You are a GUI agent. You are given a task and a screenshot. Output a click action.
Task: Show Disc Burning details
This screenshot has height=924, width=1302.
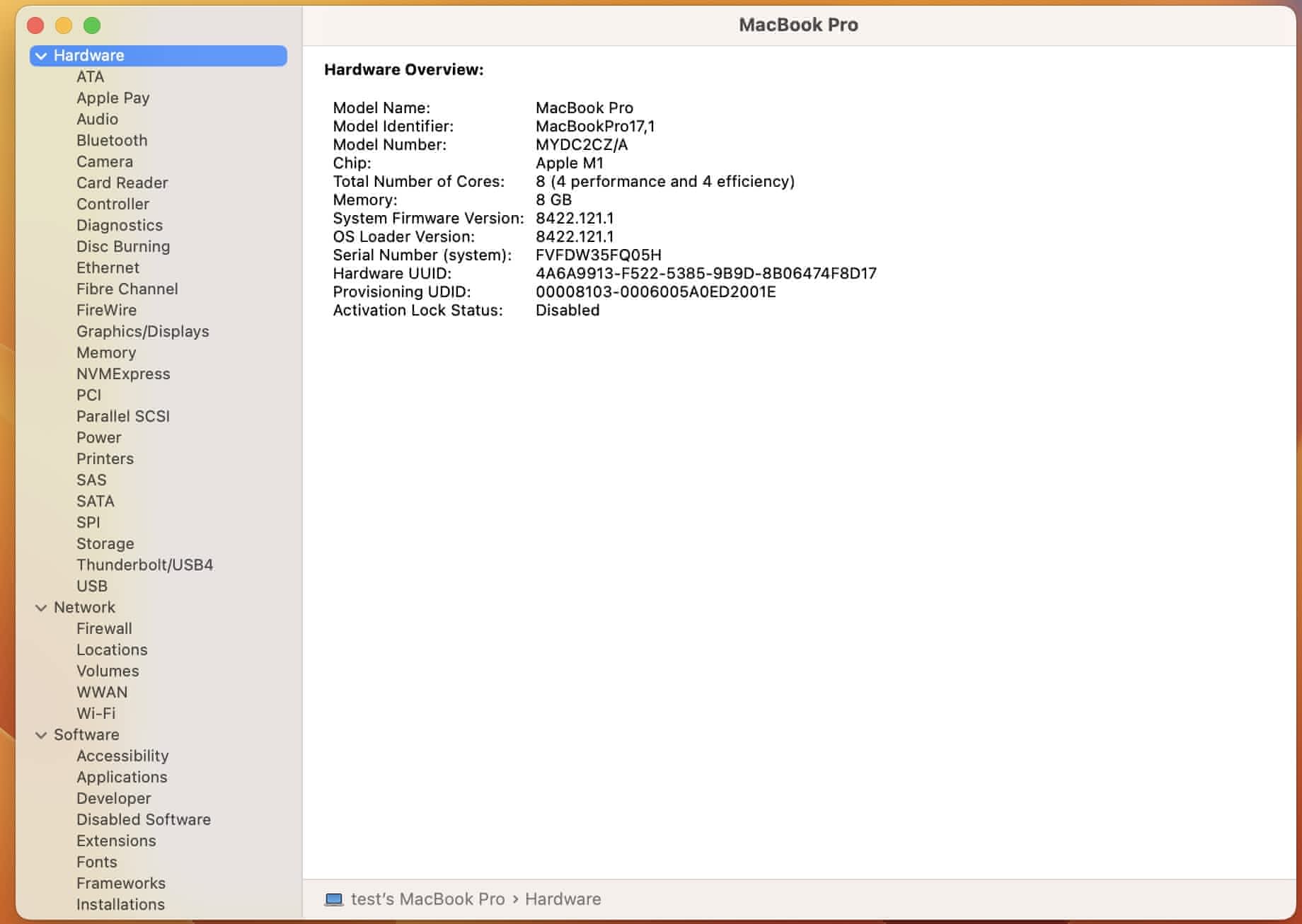123,246
